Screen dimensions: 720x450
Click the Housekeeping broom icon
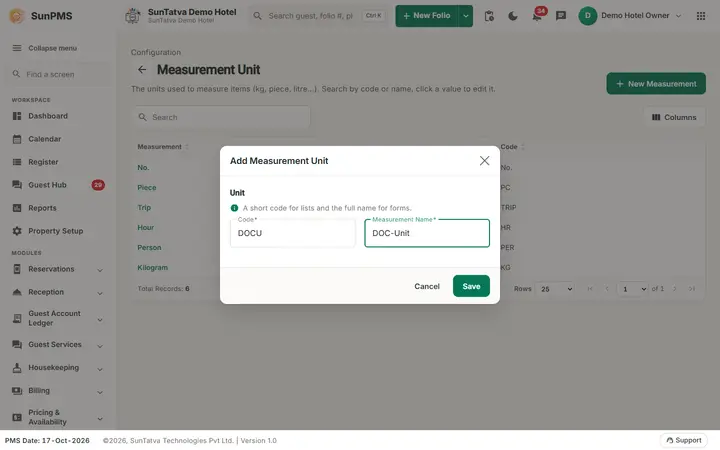click(x=17, y=367)
